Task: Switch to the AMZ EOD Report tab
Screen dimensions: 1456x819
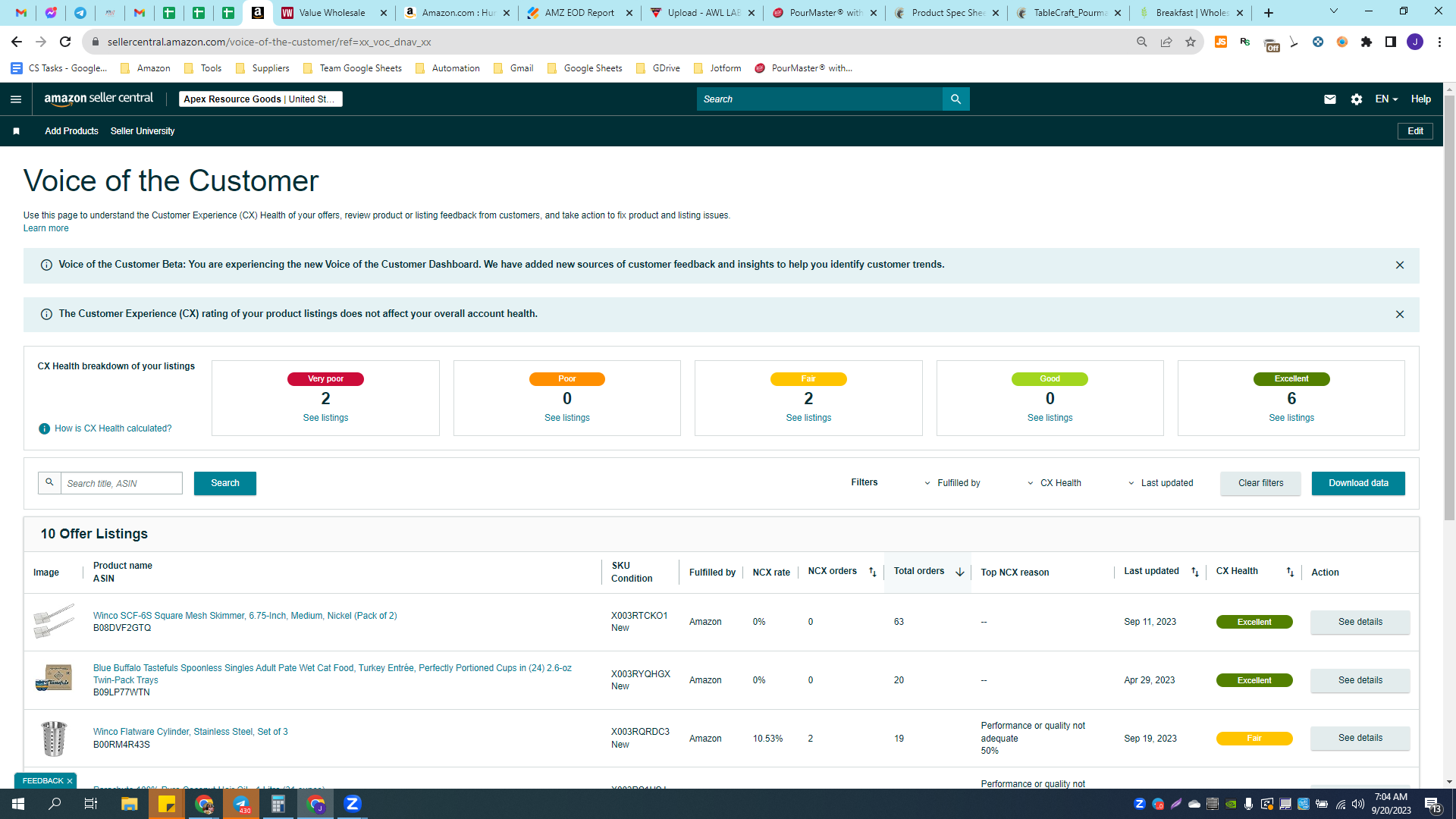Action: point(579,13)
